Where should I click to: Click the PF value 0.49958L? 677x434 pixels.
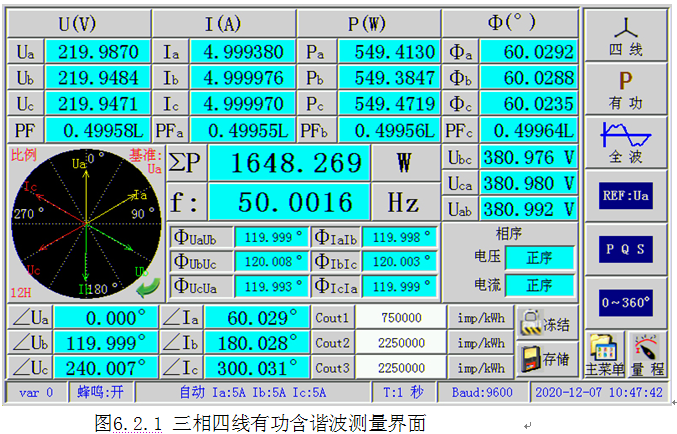pyautogui.click(x=98, y=130)
